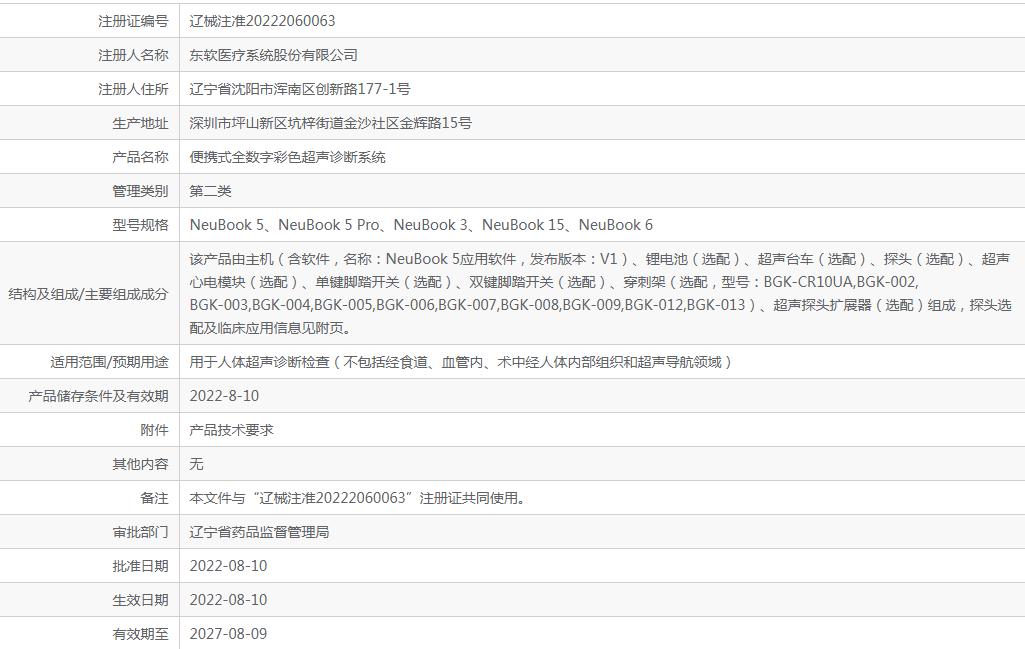Click product name 便携式全数字彩色超声诊断系统
1025x649 pixels.
click(x=288, y=157)
